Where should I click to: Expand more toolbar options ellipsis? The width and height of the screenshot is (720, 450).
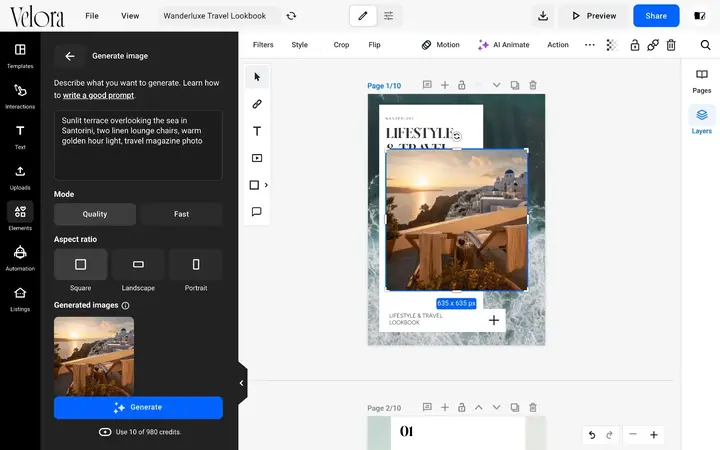pos(590,45)
